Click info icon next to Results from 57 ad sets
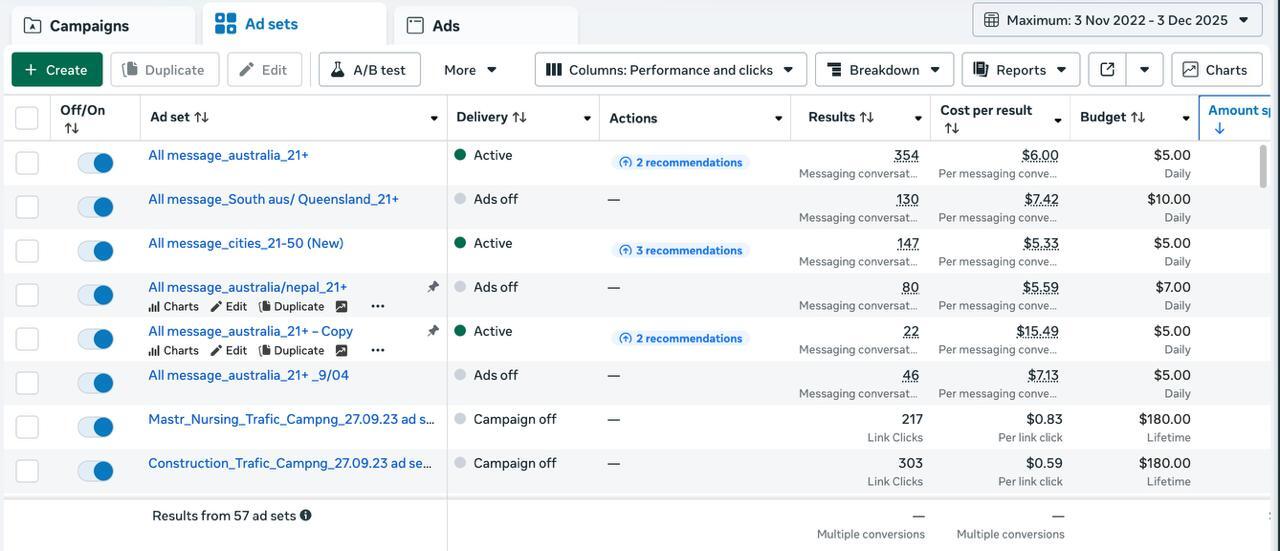Image resolution: width=1280 pixels, height=551 pixels. (x=306, y=516)
